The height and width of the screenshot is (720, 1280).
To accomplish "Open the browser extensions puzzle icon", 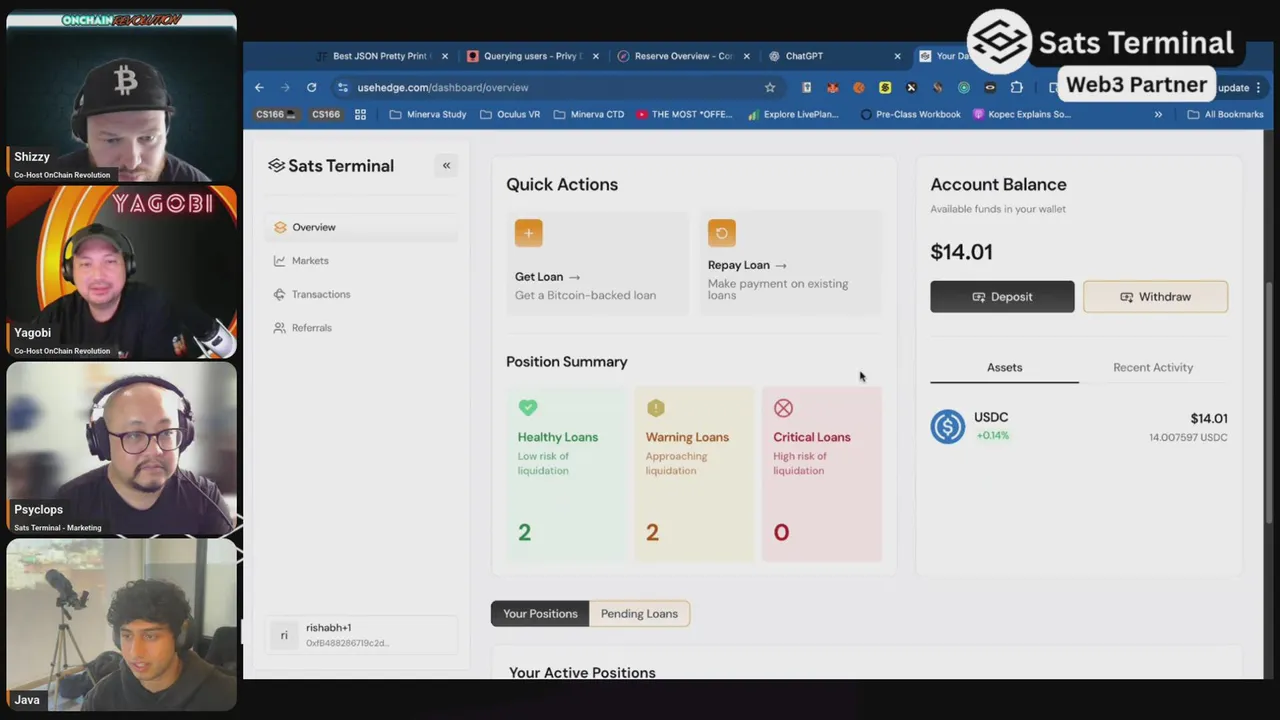I will (1016, 87).
